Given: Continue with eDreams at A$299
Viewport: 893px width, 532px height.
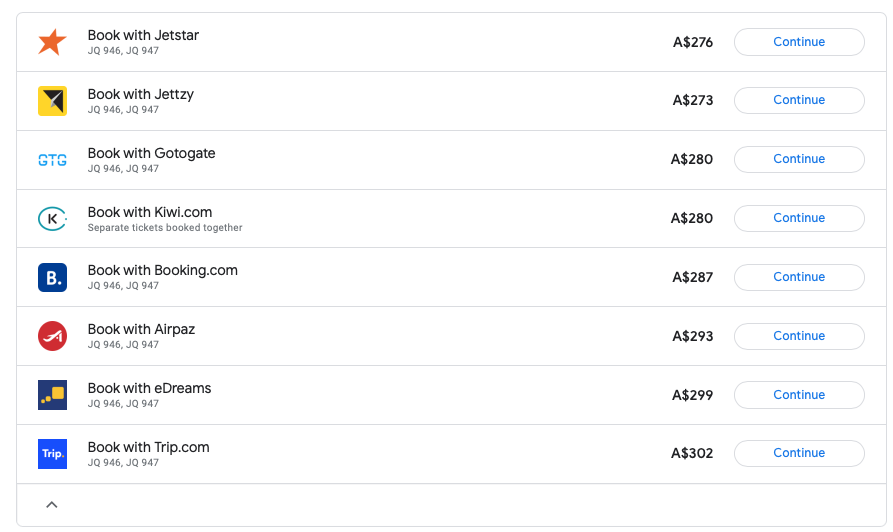Looking at the screenshot, I should click(798, 395).
